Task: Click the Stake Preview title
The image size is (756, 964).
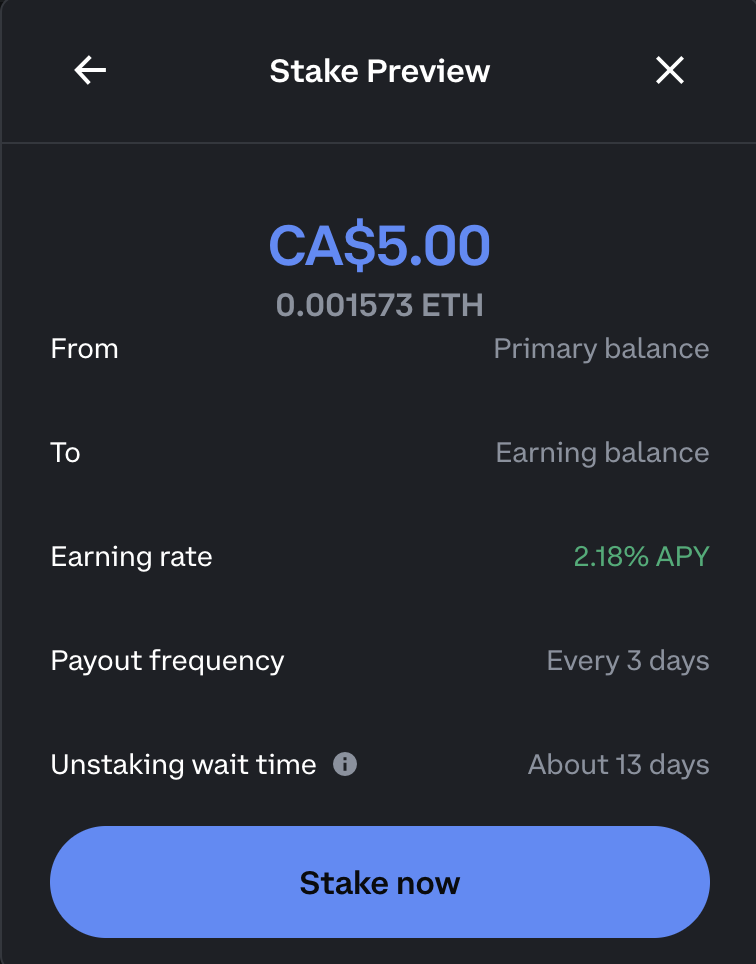Action: point(380,71)
